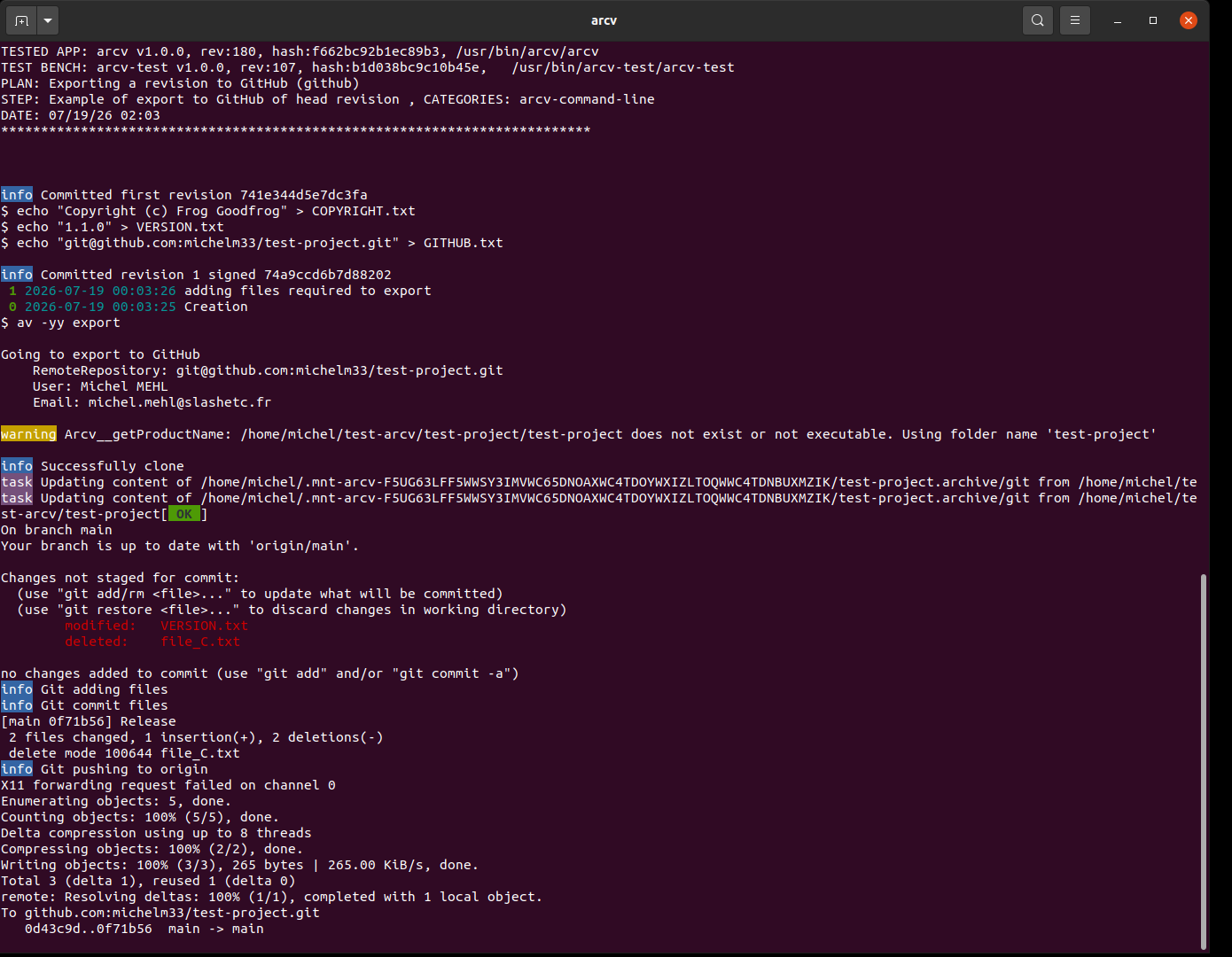The image size is (1232, 957).
Task: Click revision 0 'Creation' entry
Action: [x=129, y=307]
